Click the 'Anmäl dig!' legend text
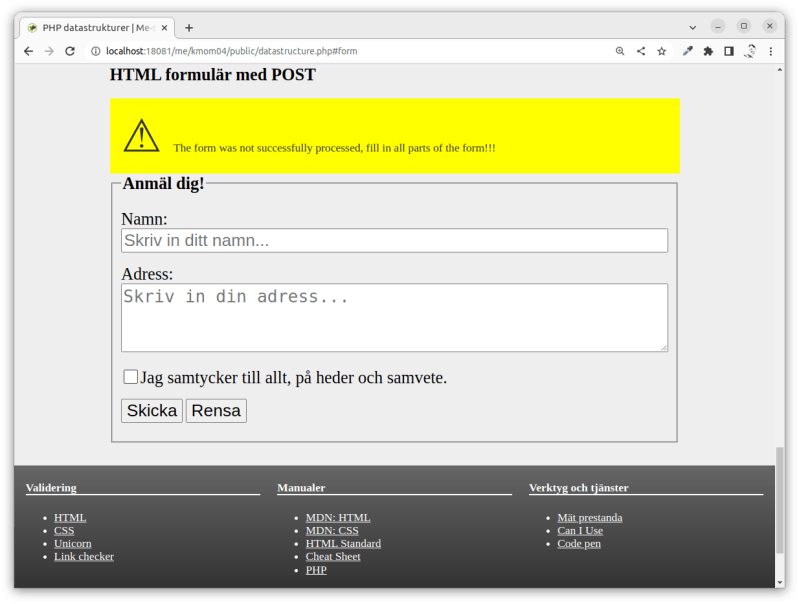Screen dimensions: 799x604 (163, 183)
